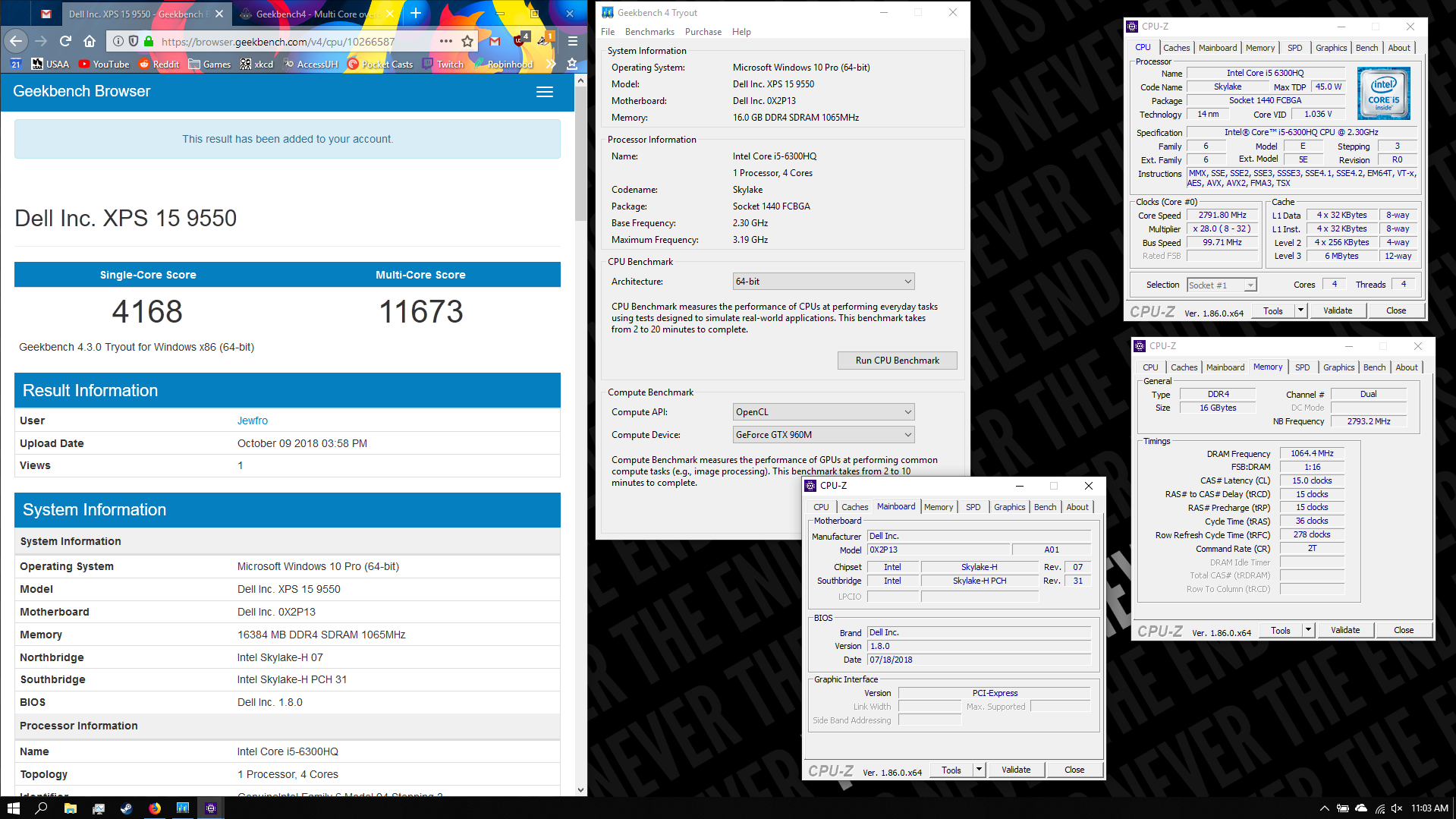Open tracking protection shield icon

(x=134, y=41)
